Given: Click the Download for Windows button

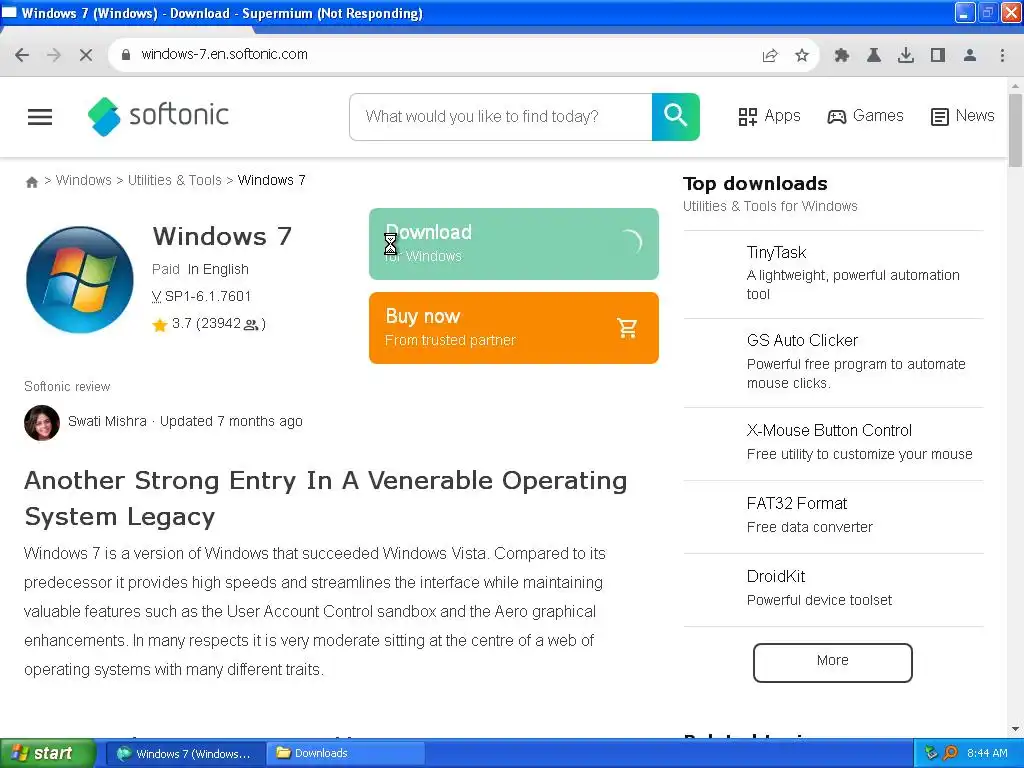Looking at the screenshot, I should tap(514, 244).
